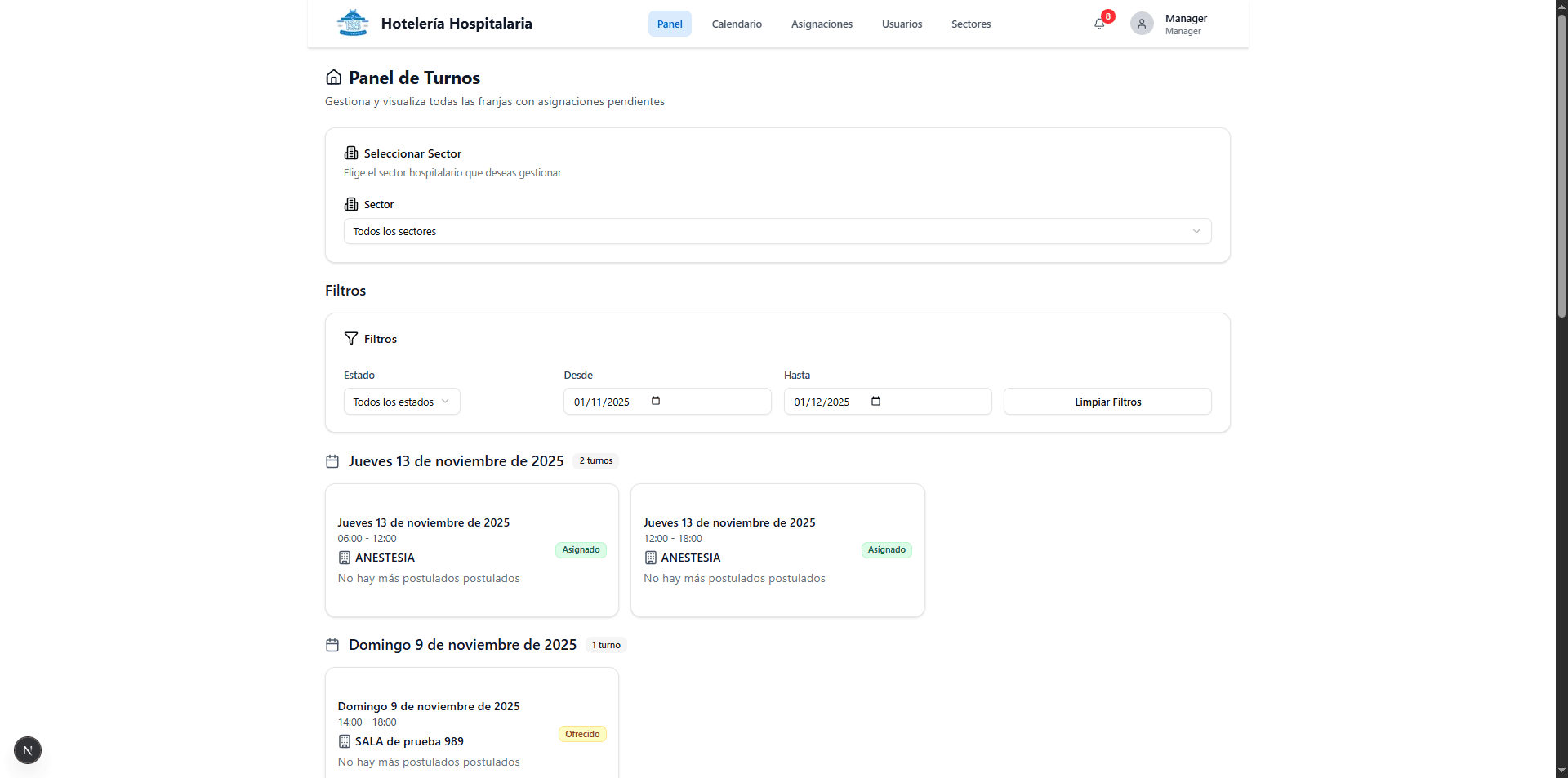Click the Hotelería Hospitalaria hospital logo icon
The width and height of the screenshot is (1568, 778).
coord(352,23)
